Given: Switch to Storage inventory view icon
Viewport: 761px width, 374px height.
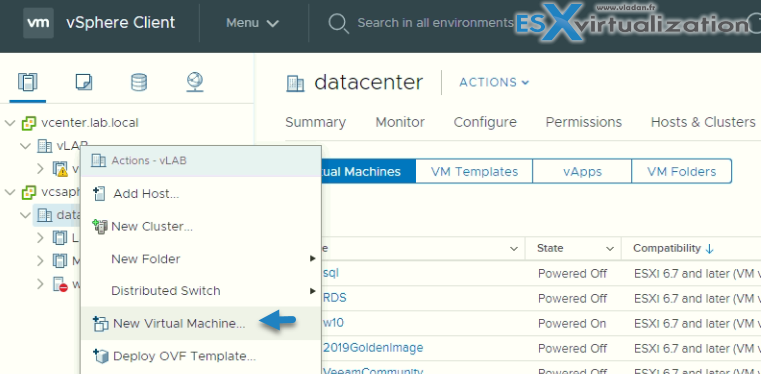Looking at the screenshot, I should coord(139,82).
